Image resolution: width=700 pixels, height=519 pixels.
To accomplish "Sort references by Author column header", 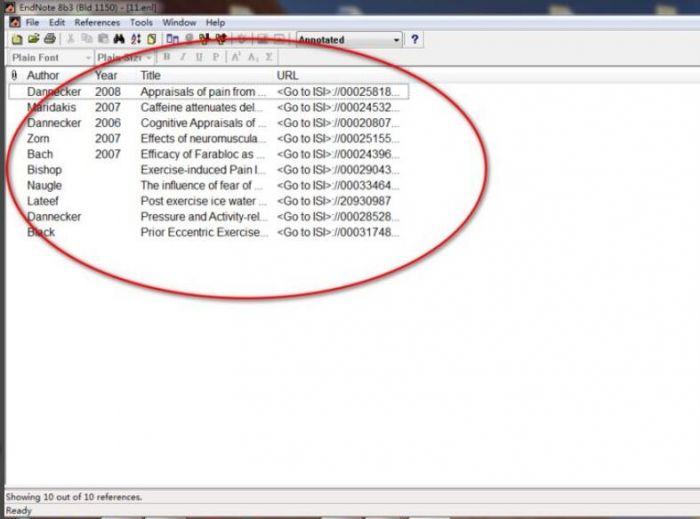I will (x=43, y=75).
